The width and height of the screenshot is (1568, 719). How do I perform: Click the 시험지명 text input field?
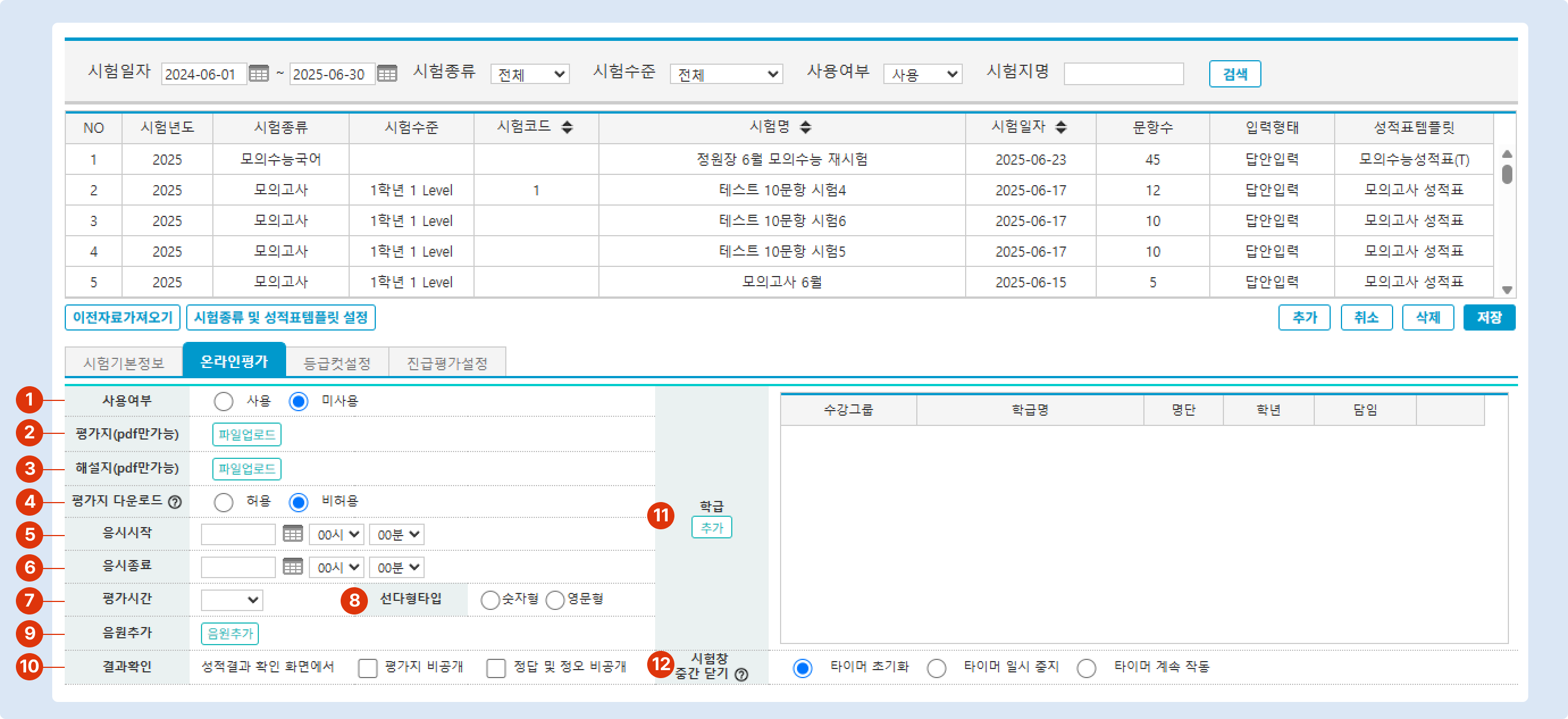tap(1123, 74)
